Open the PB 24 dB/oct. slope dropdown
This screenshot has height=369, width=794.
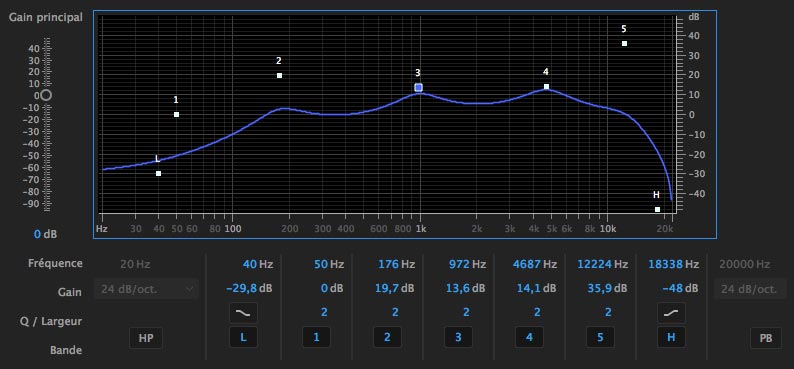pyautogui.click(x=751, y=289)
